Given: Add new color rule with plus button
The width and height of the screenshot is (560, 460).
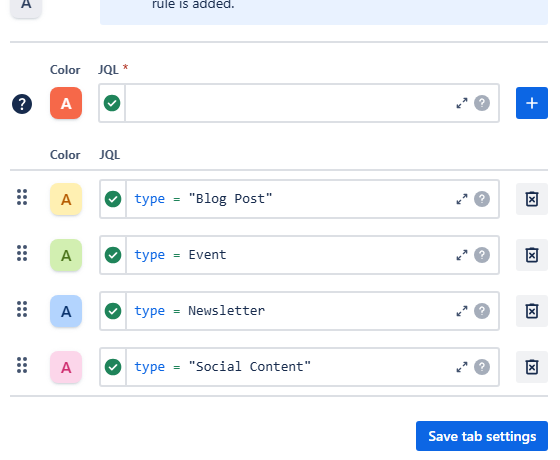Looking at the screenshot, I should [531, 103].
